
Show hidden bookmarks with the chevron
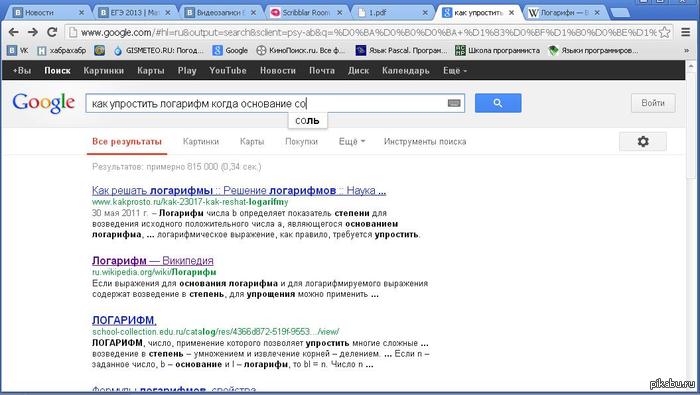pyautogui.click(x=687, y=51)
